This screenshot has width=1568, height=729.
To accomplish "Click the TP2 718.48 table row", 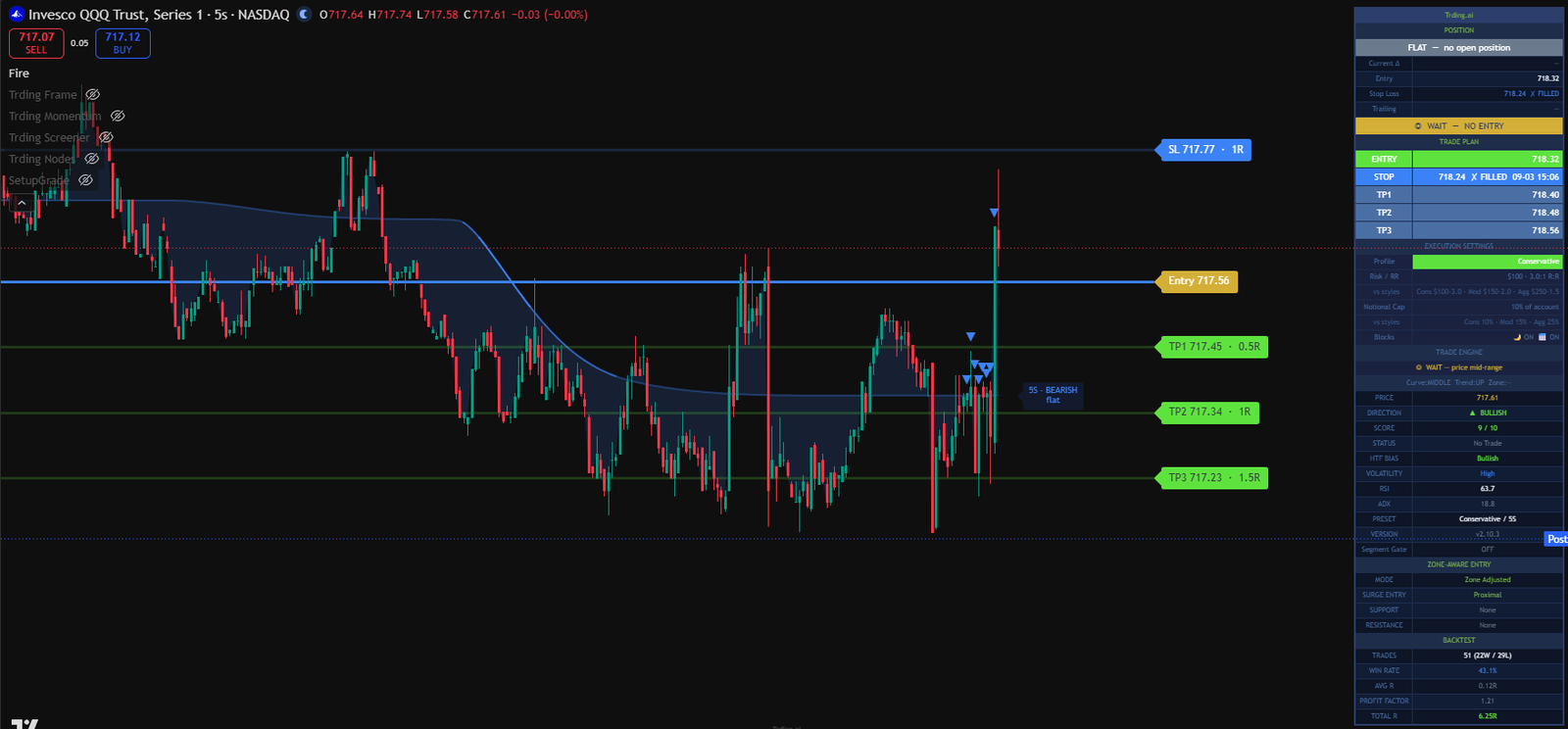I will click(1458, 213).
